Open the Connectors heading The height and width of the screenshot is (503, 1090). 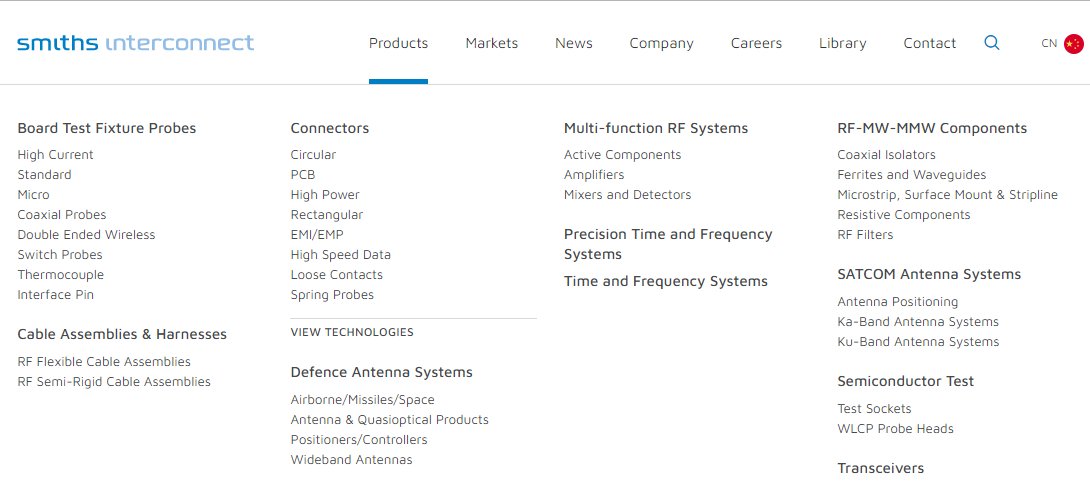point(330,128)
